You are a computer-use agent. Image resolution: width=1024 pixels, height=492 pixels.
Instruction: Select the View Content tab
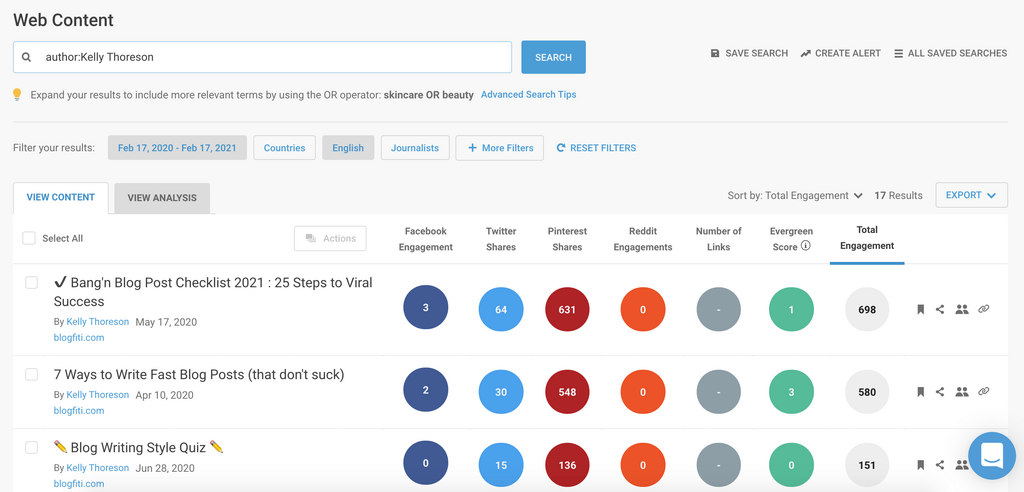(x=61, y=198)
